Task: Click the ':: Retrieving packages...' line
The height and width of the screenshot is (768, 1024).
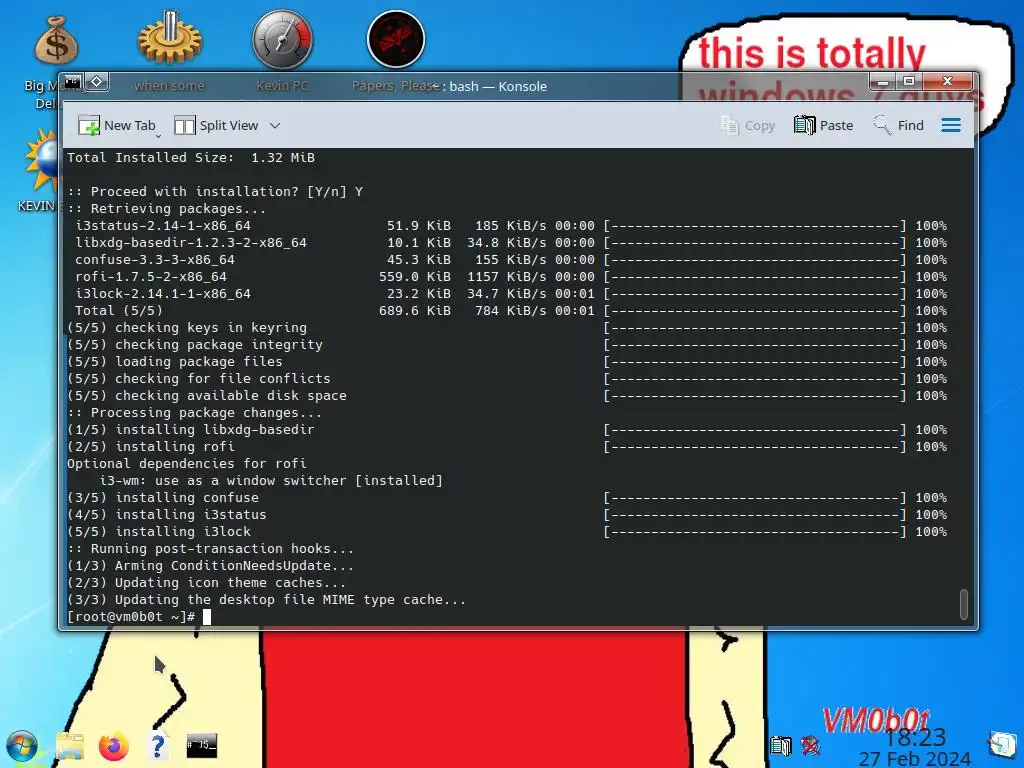Action: pyautogui.click(x=167, y=208)
